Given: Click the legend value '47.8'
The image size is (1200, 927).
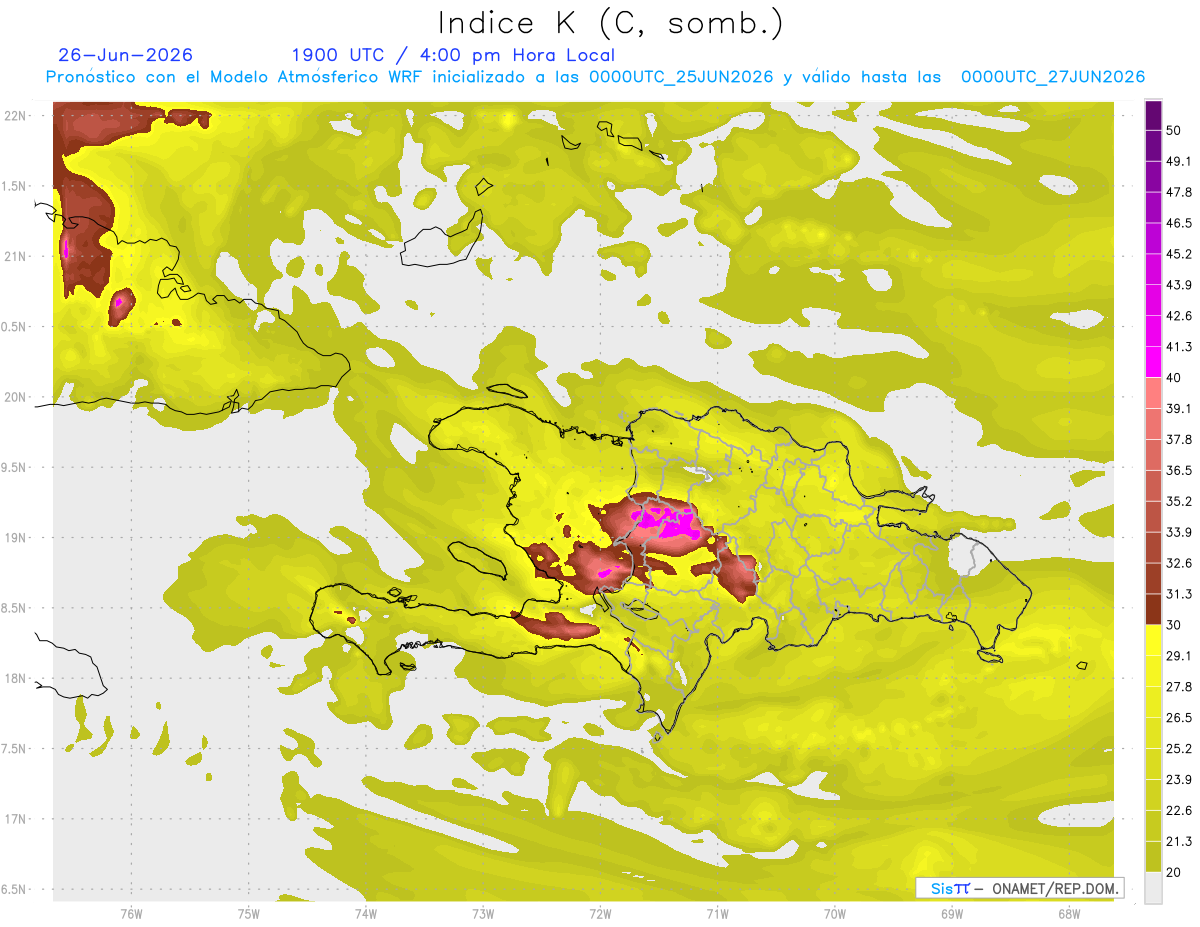Looking at the screenshot, I should pyautogui.click(x=1178, y=192).
